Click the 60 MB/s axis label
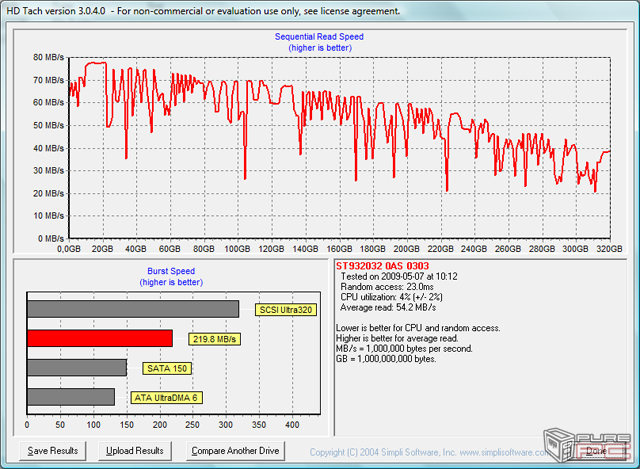This screenshot has height=469, width=640. [49, 102]
